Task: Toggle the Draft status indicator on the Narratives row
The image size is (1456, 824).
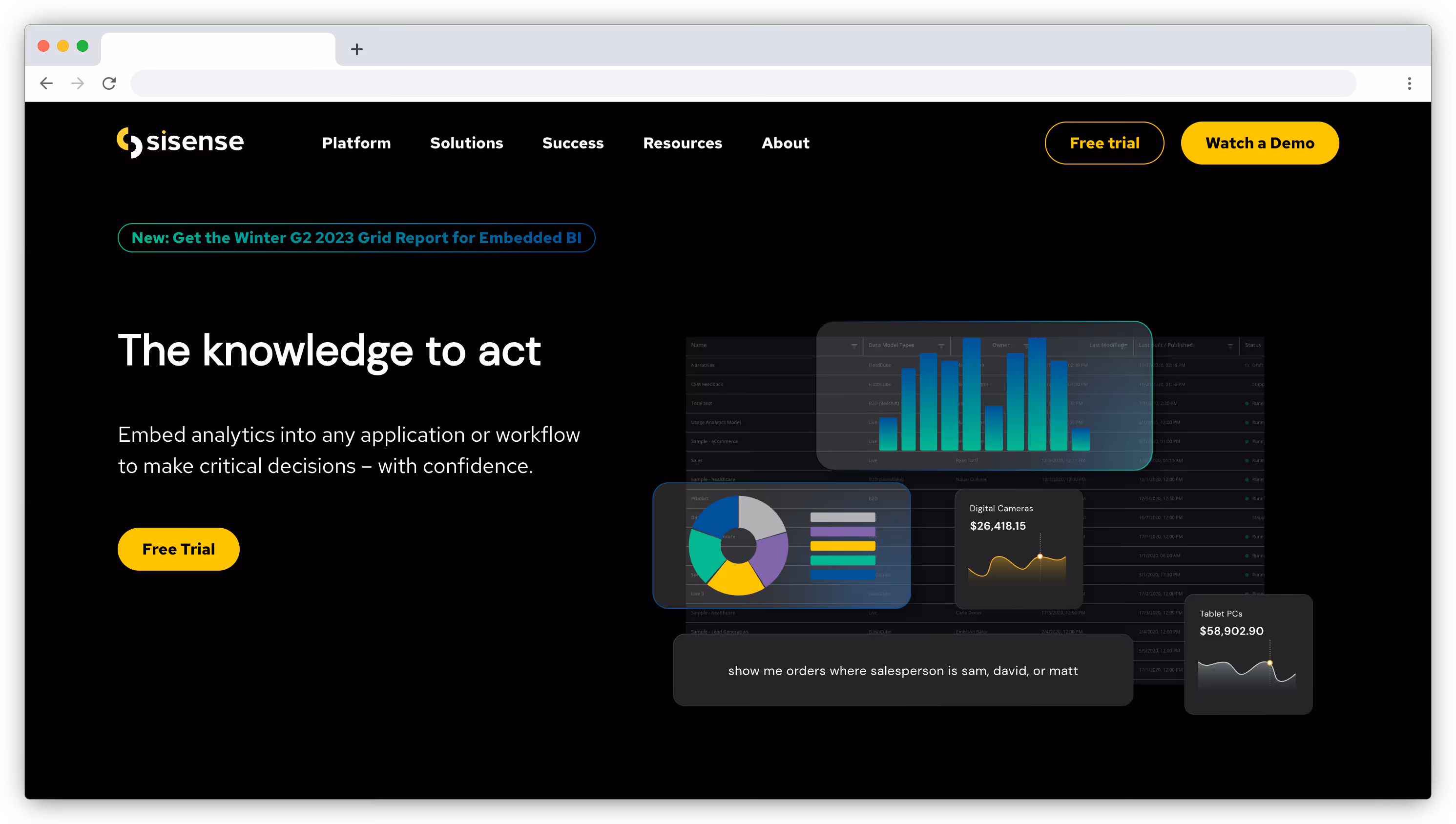Action: 1247,366
